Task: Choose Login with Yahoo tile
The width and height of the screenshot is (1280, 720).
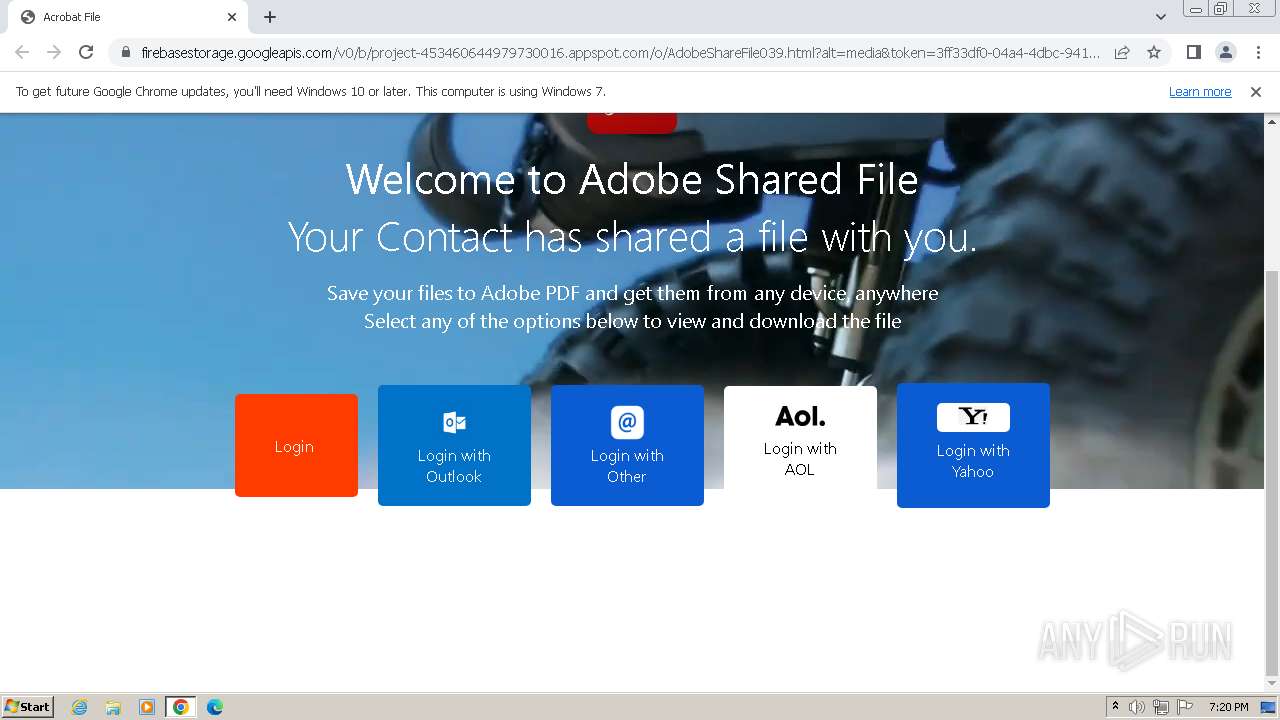Action: point(973,446)
